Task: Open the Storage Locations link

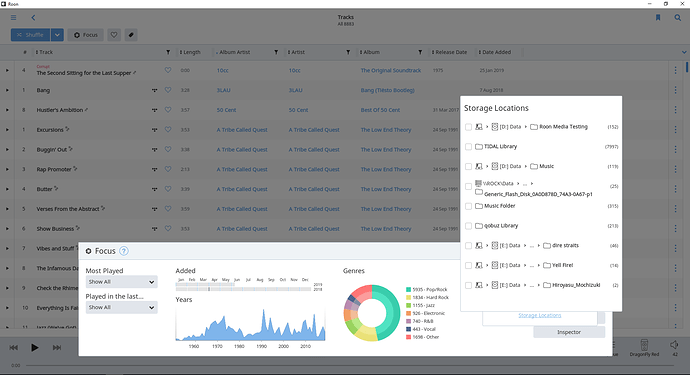Action: [540, 315]
